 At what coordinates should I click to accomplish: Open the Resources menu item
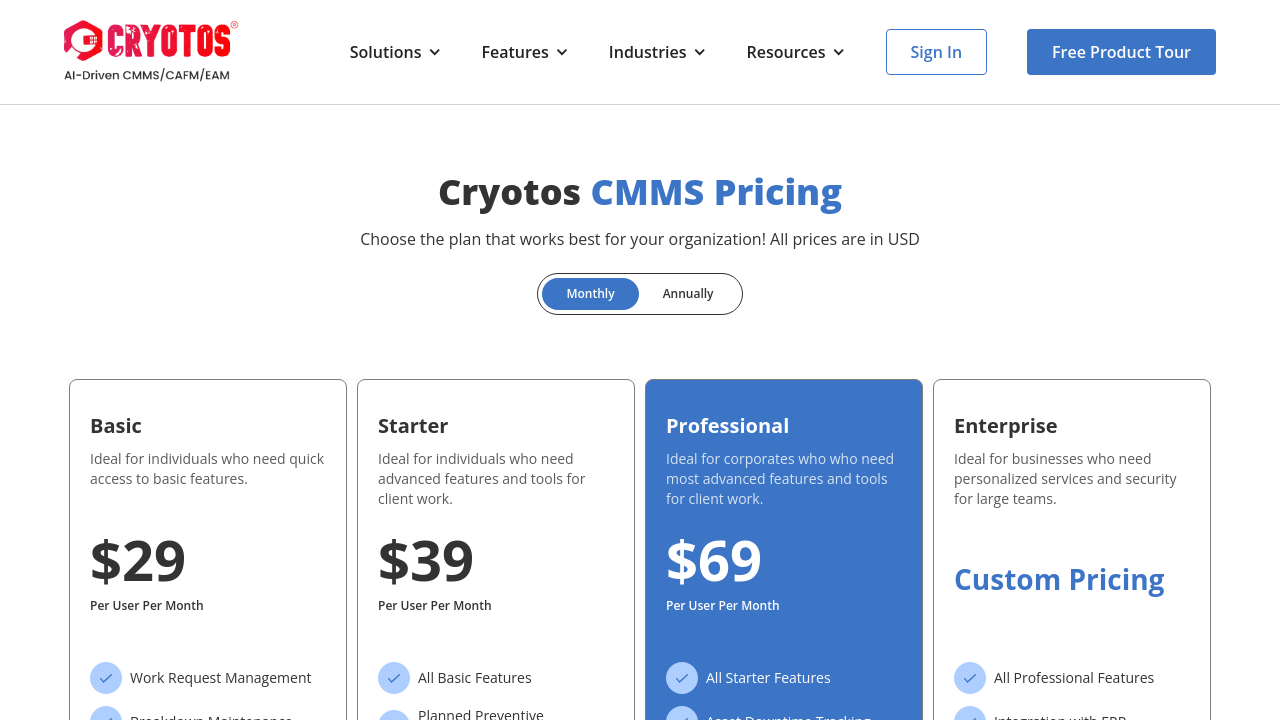coord(786,52)
